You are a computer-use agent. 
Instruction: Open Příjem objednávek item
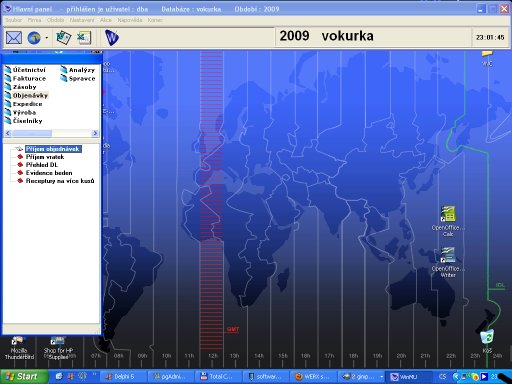tap(53, 149)
